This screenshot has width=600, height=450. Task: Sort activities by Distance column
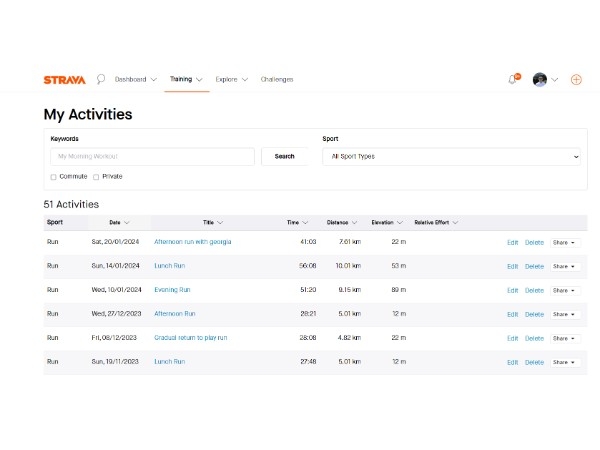(339, 223)
